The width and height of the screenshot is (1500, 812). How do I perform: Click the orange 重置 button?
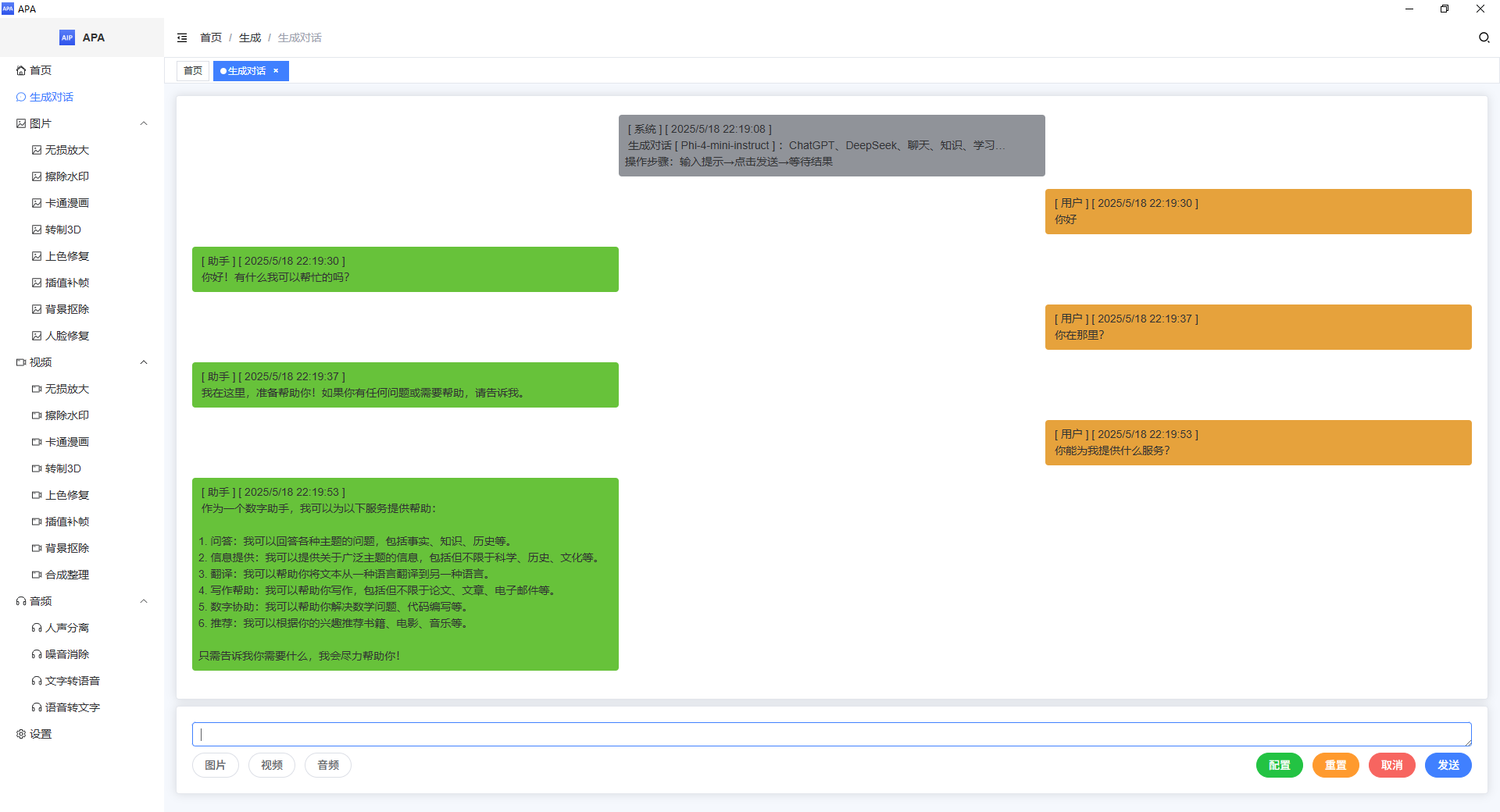click(x=1336, y=765)
